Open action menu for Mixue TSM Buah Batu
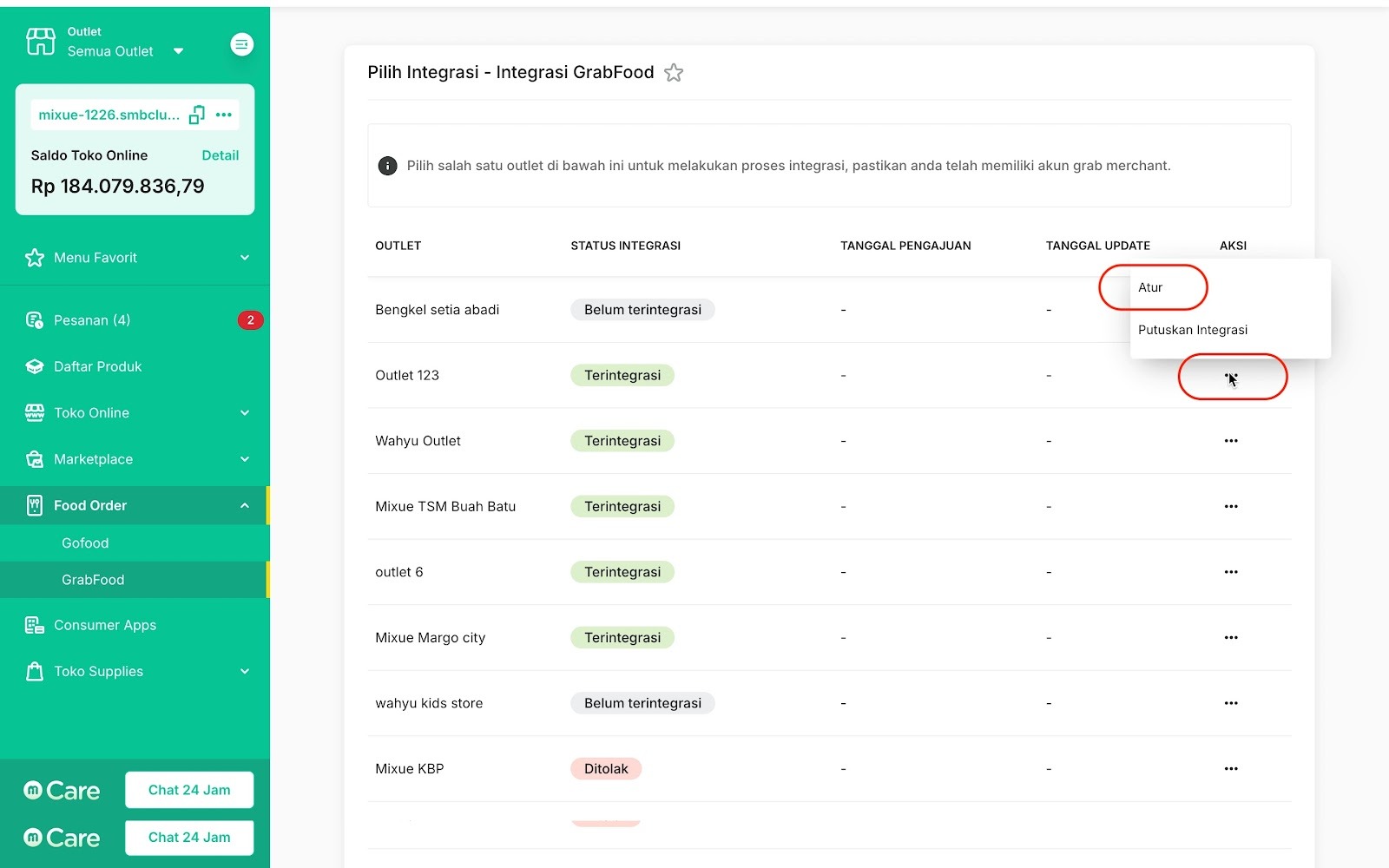The width and height of the screenshot is (1389, 868). pos(1231,507)
